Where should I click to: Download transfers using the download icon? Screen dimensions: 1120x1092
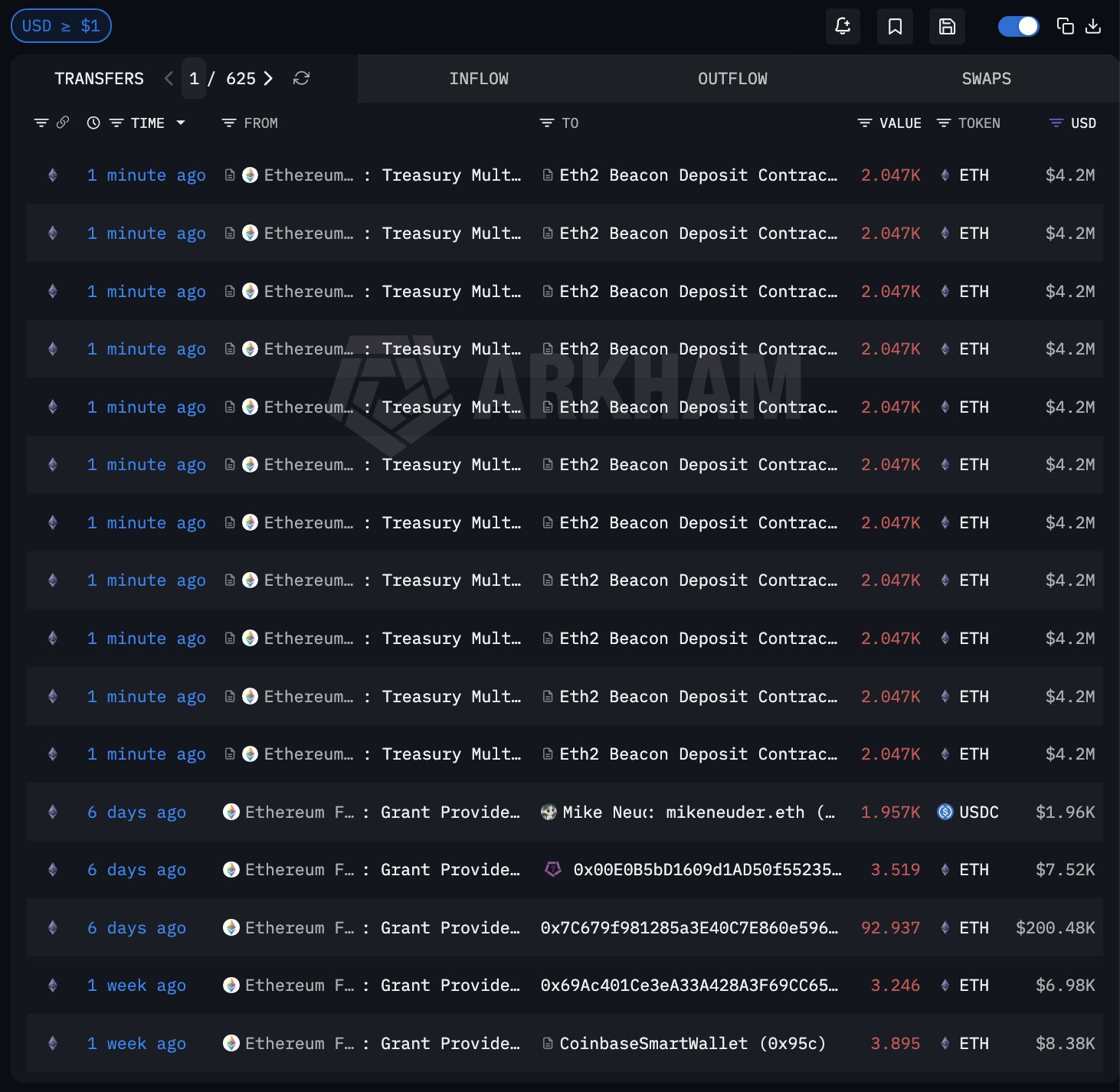1093,26
